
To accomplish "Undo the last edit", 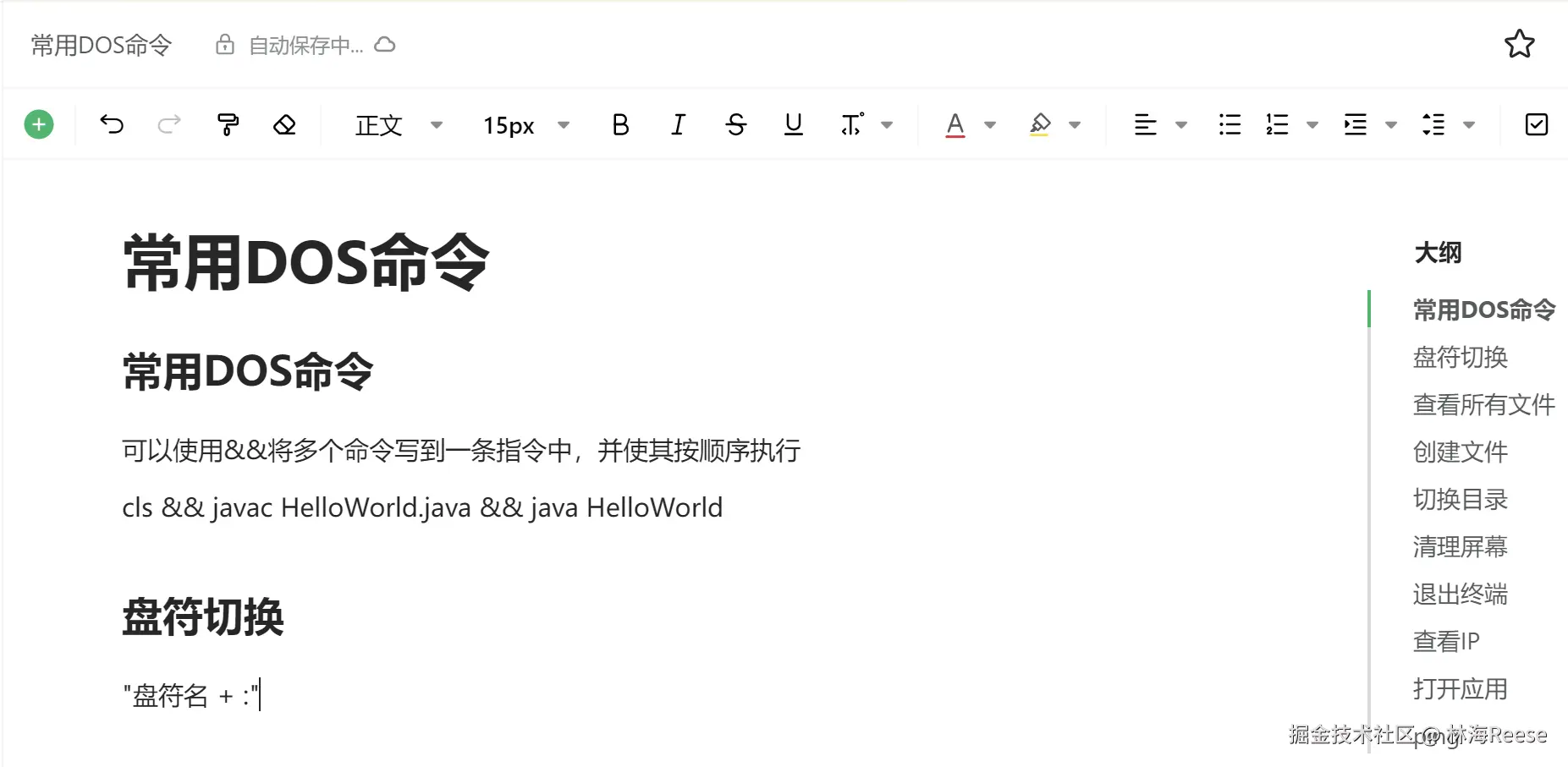I will [x=112, y=125].
